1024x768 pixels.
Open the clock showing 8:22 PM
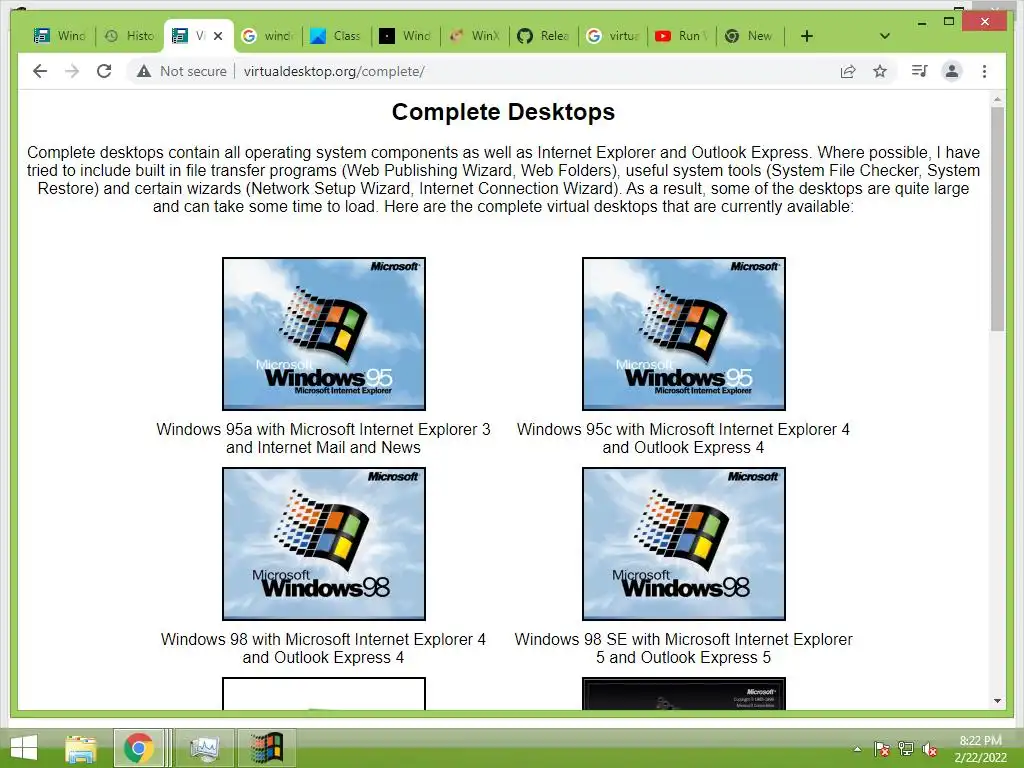980,749
